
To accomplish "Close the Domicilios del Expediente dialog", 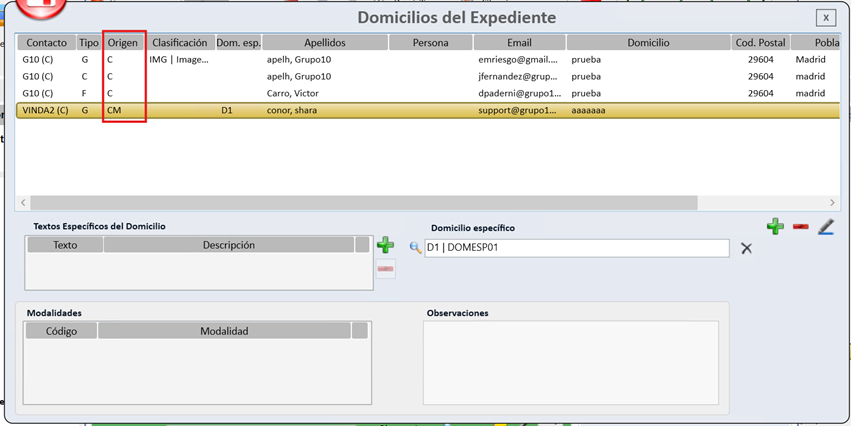I will [x=825, y=18].
